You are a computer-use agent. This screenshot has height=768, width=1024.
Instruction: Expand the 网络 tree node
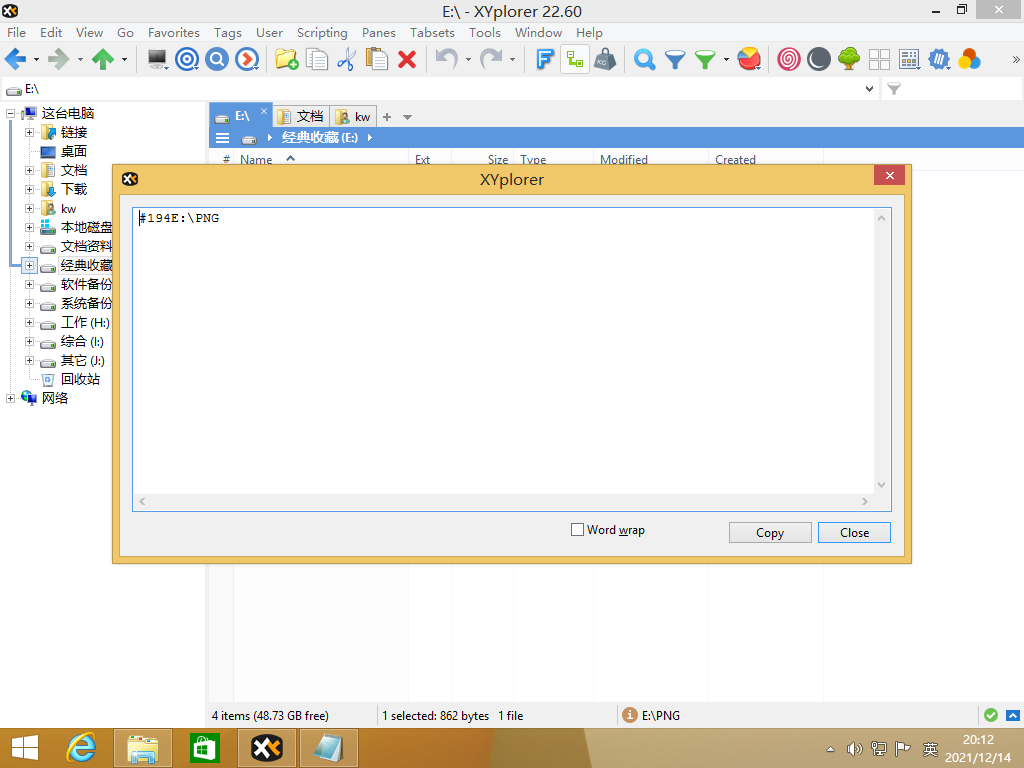tap(11, 398)
